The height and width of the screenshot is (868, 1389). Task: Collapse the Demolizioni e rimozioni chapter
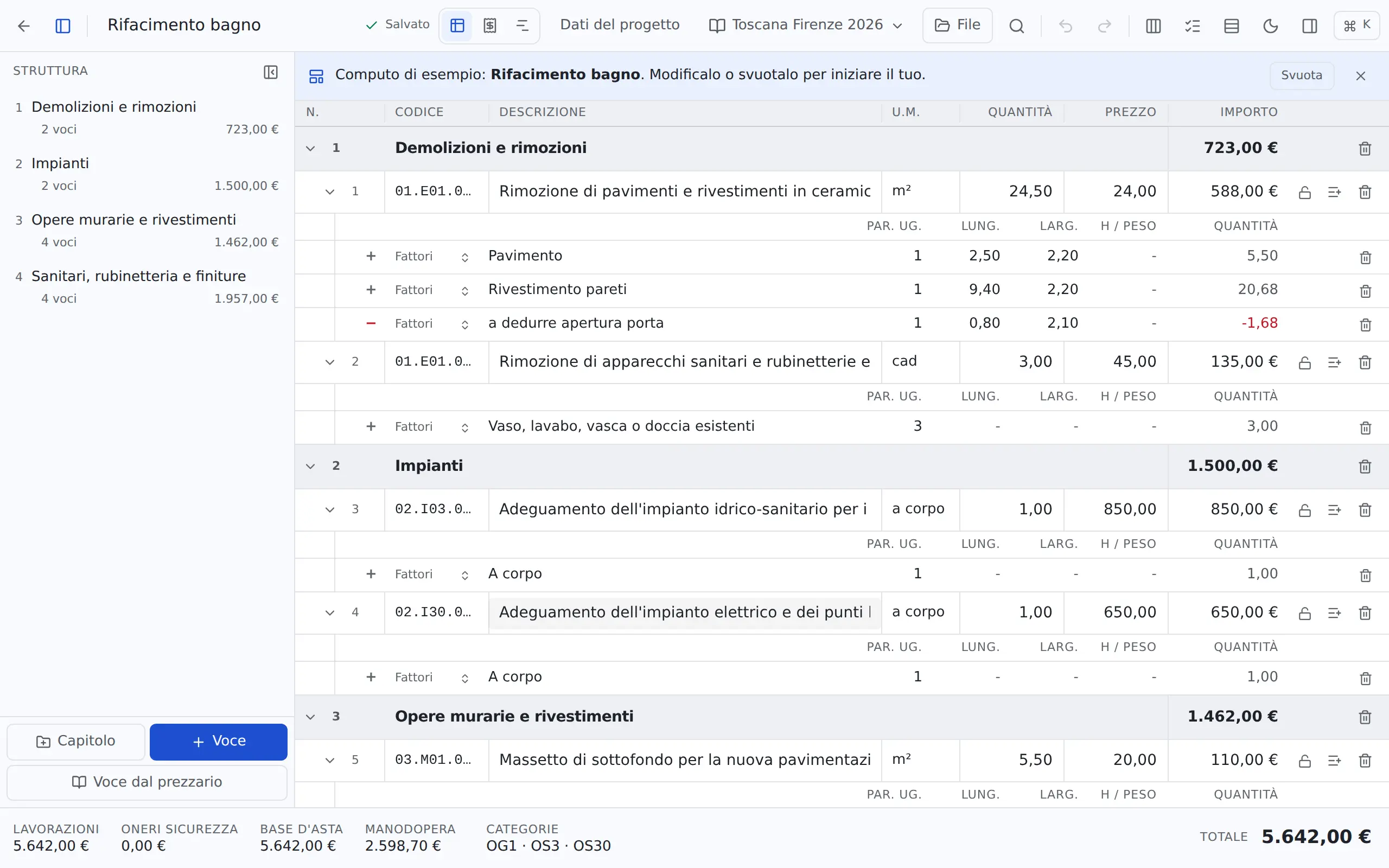coord(310,149)
